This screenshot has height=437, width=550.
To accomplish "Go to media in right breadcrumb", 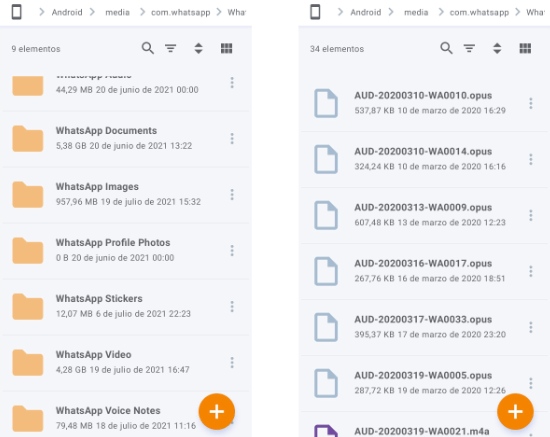I will click(416, 12).
